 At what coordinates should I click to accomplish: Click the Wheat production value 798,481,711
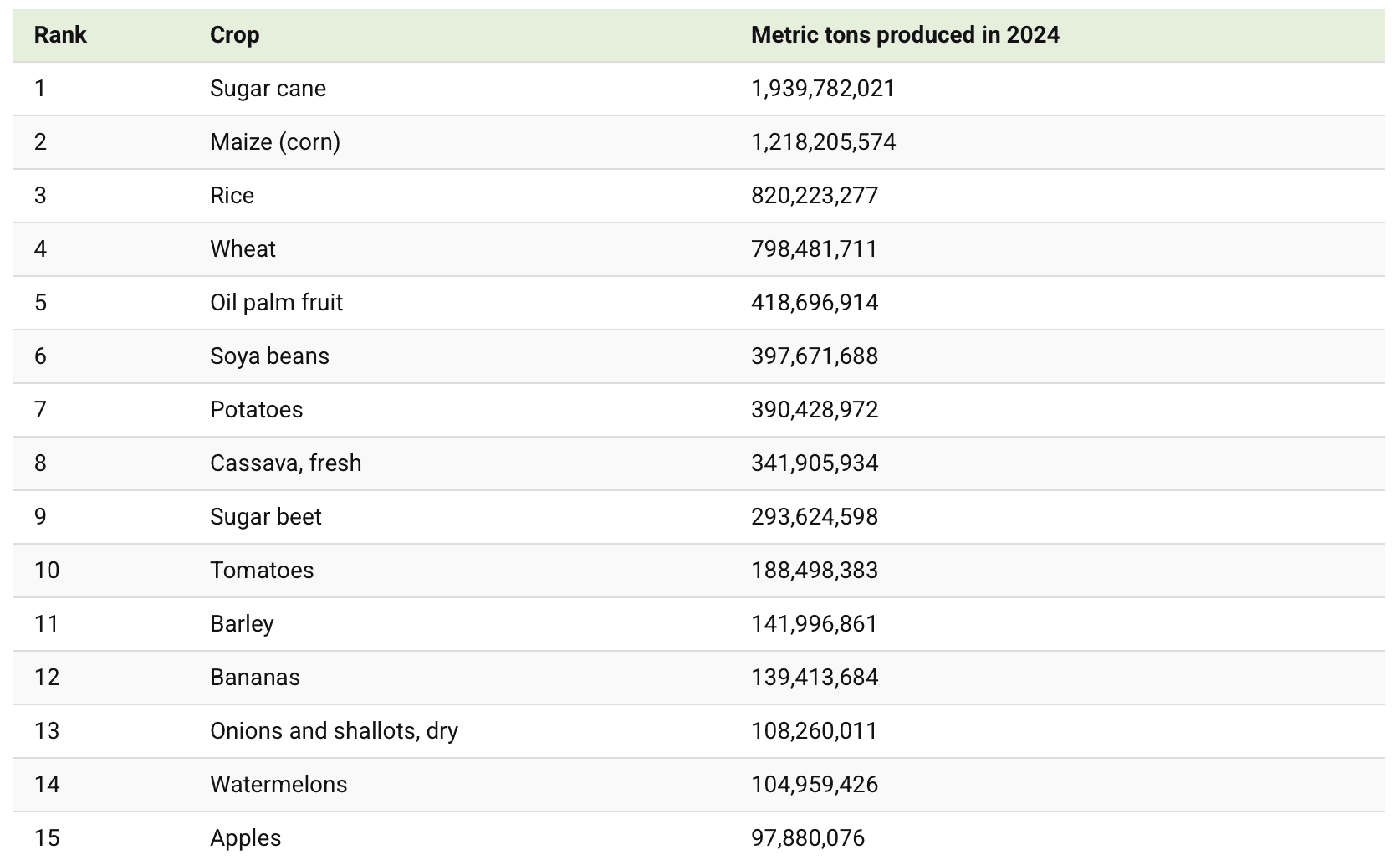pos(814,249)
